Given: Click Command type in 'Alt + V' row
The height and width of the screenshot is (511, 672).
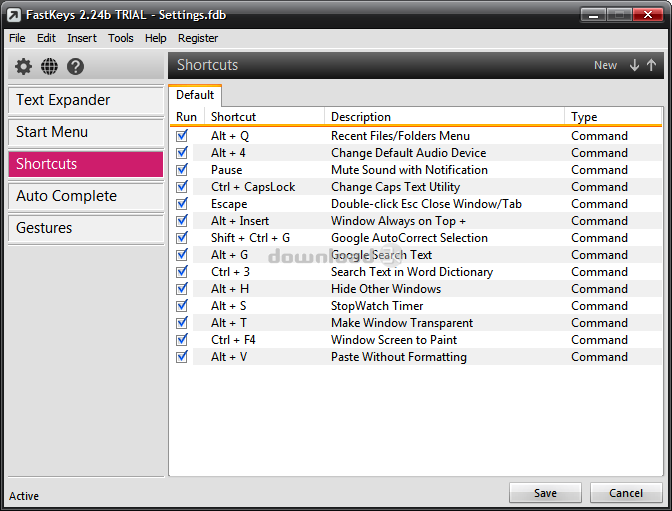Looking at the screenshot, I should click(x=599, y=357).
